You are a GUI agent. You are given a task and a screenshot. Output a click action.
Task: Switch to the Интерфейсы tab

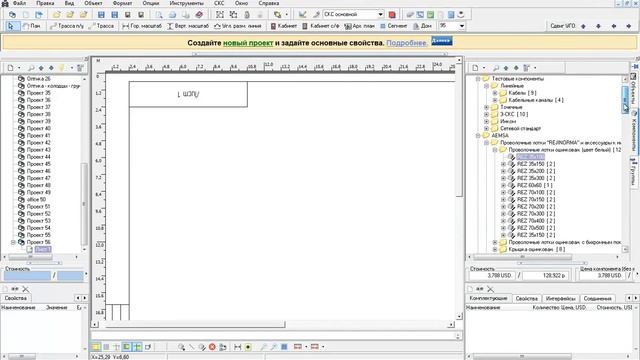(560, 298)
